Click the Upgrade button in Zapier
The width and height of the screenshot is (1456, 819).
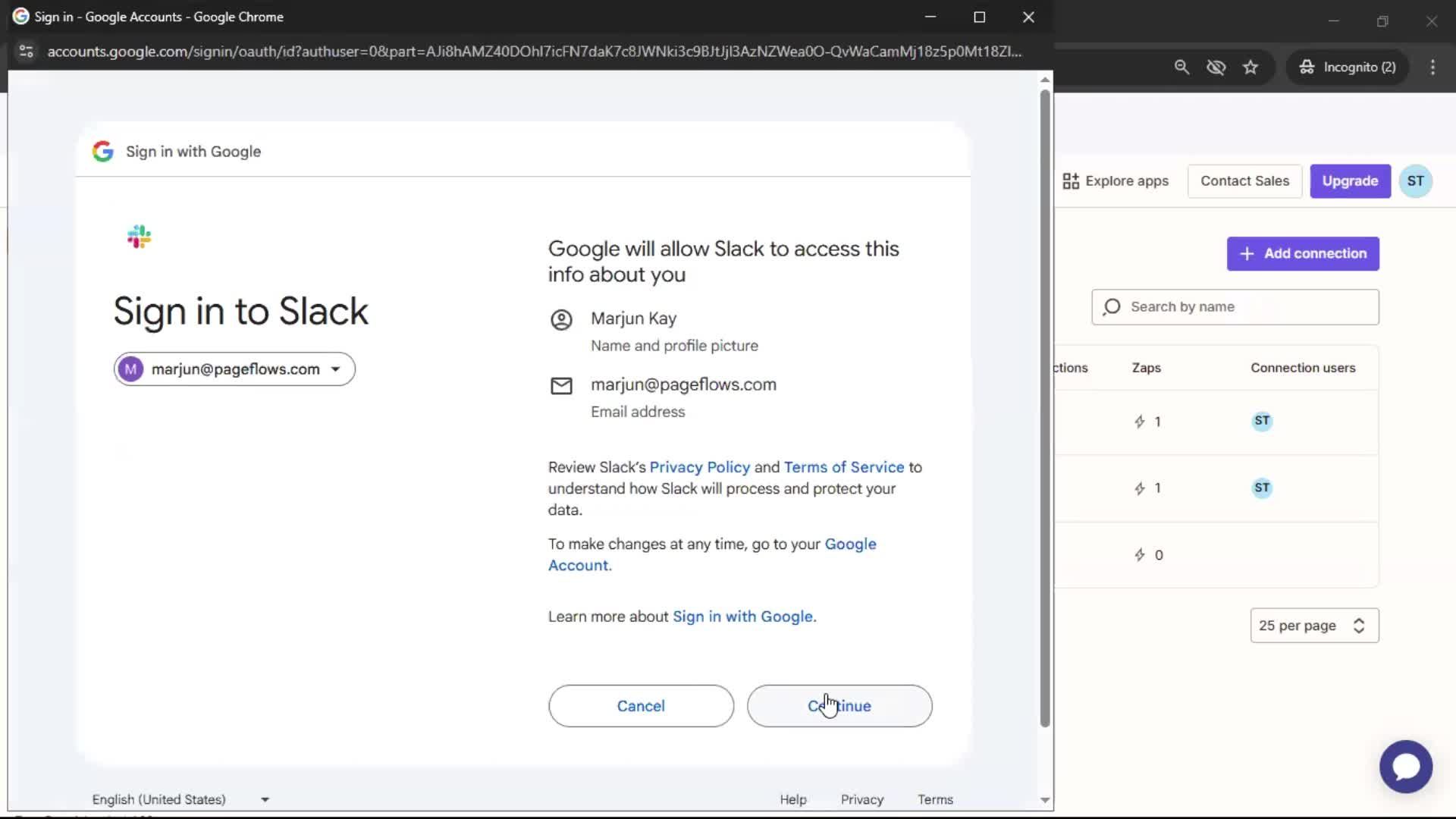(x=1350, y=181)
